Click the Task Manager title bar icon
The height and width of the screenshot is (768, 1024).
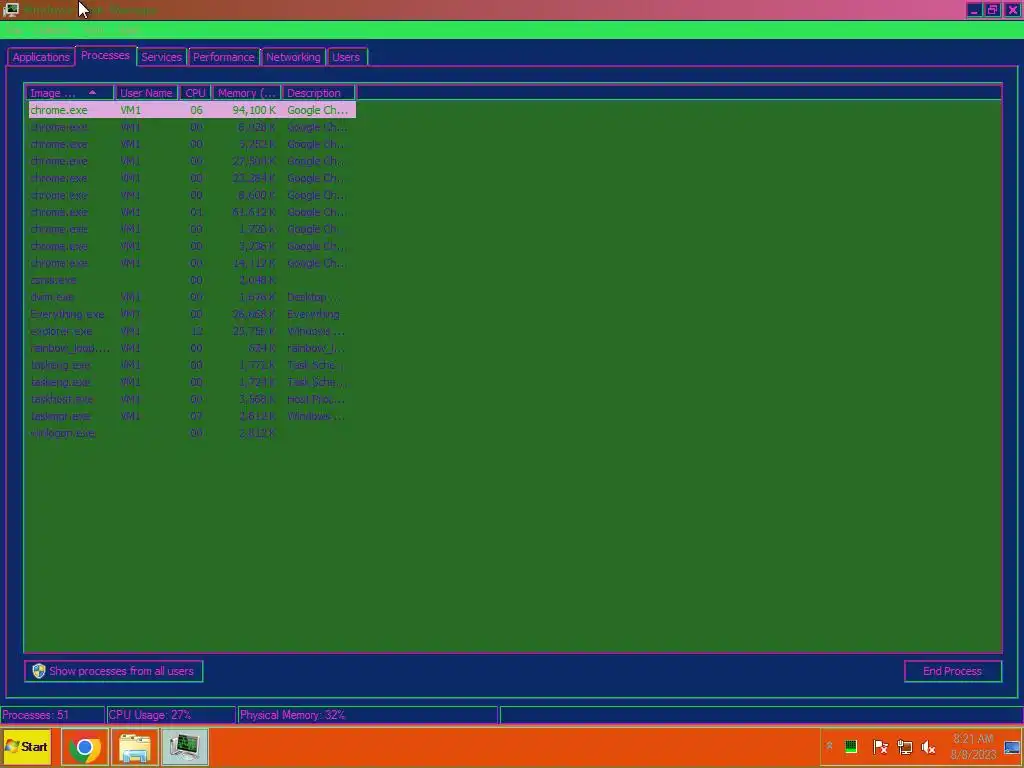(x=10, y=10)
